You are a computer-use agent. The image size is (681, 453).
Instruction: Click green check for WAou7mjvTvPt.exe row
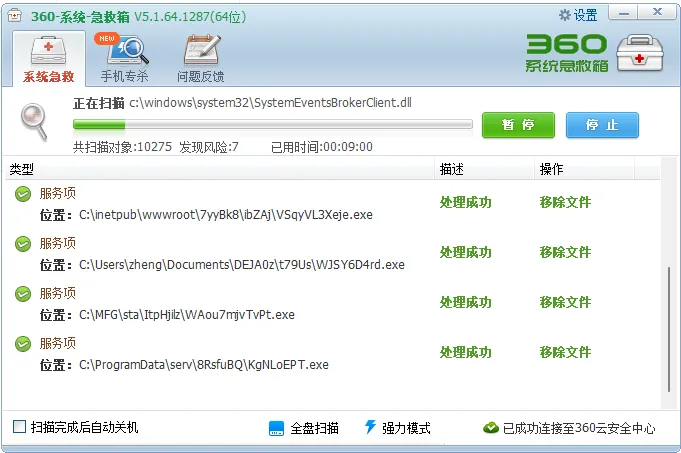click(23, 294)
